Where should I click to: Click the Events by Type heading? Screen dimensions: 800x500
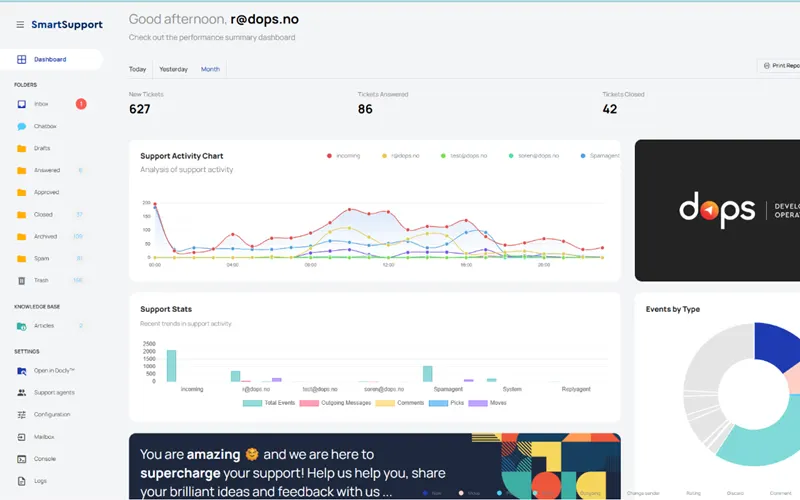(x=672, y=309)
